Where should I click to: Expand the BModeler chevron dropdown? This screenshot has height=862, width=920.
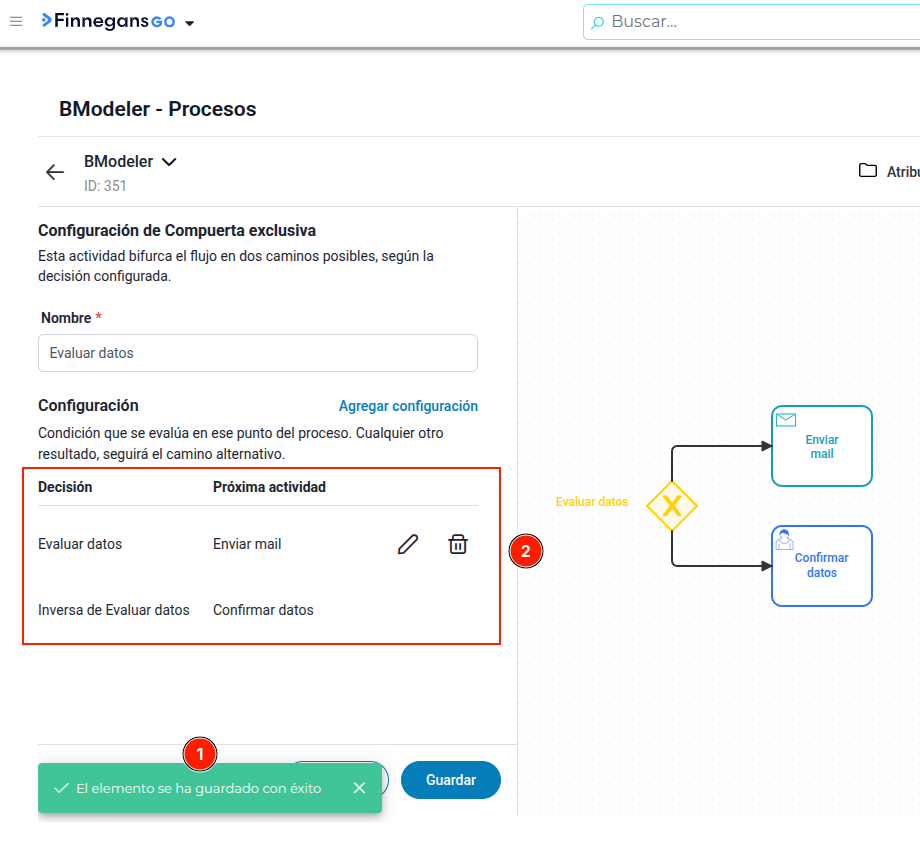click(169, 161)
